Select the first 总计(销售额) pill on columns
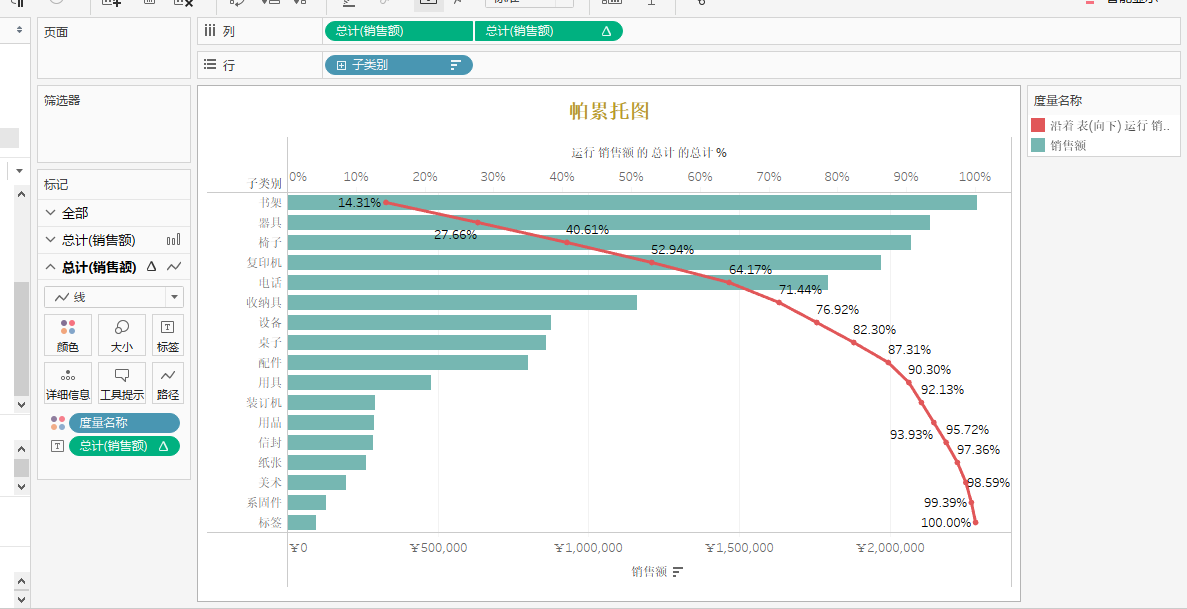The width and height of the screenshot is (1187, 609). (398, 31)
